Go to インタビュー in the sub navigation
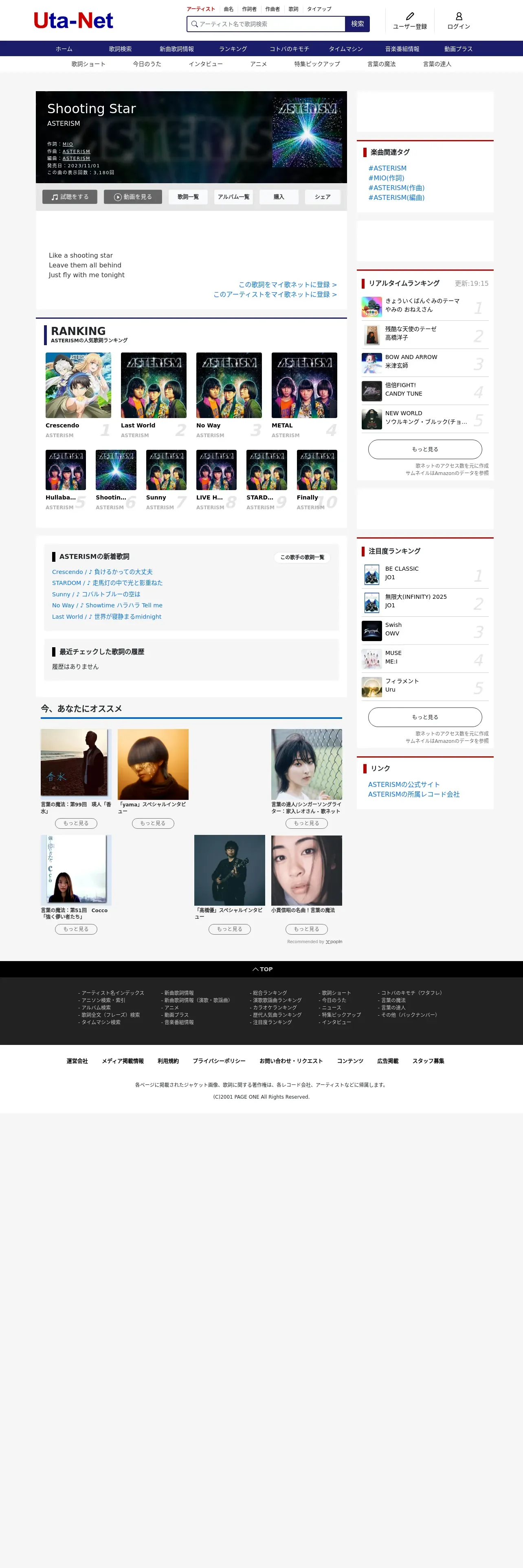Screen dimensions: 523x1568 pyautogui.click(x=206, y=64)
